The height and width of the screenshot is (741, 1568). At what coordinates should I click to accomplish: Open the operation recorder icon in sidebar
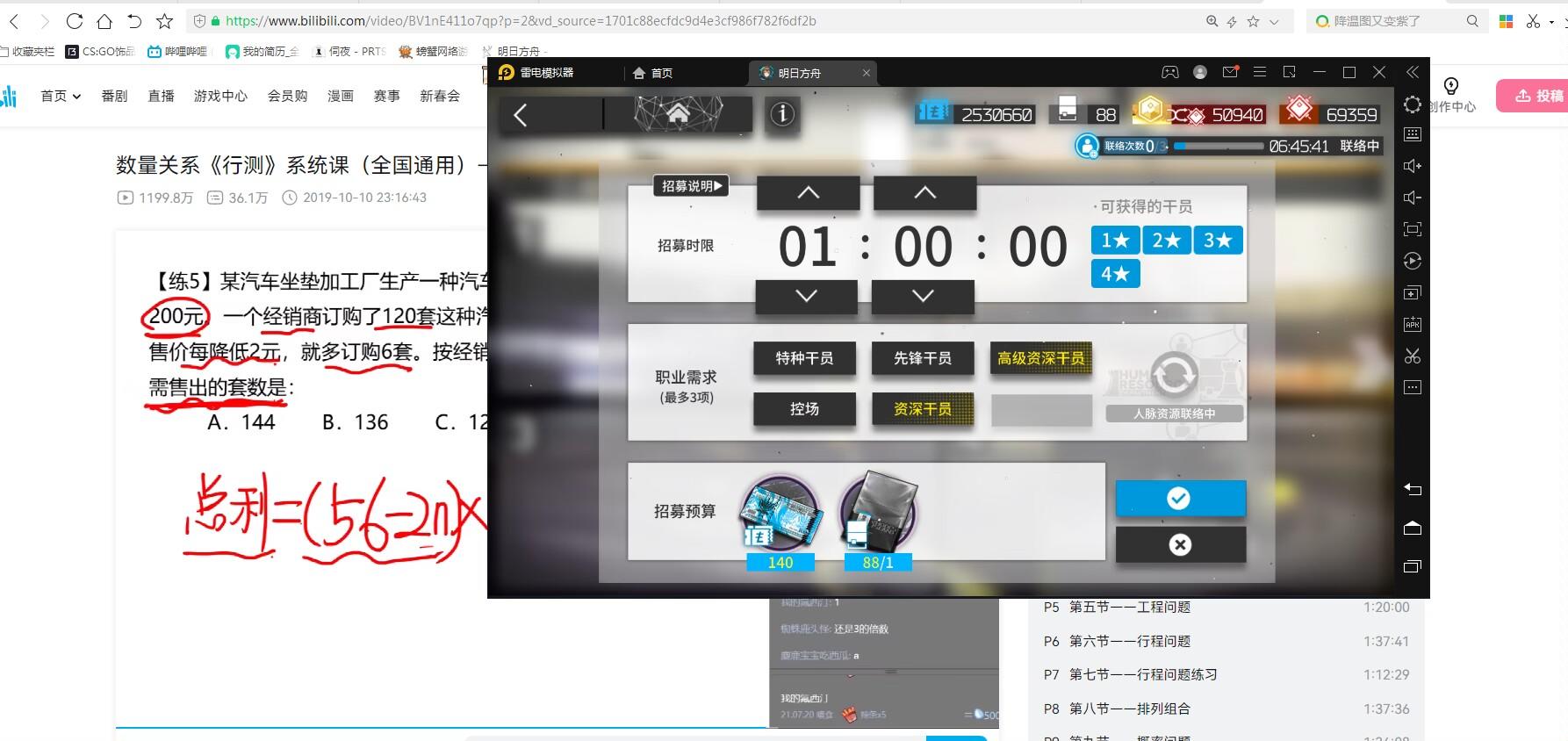coord(1412,261)
